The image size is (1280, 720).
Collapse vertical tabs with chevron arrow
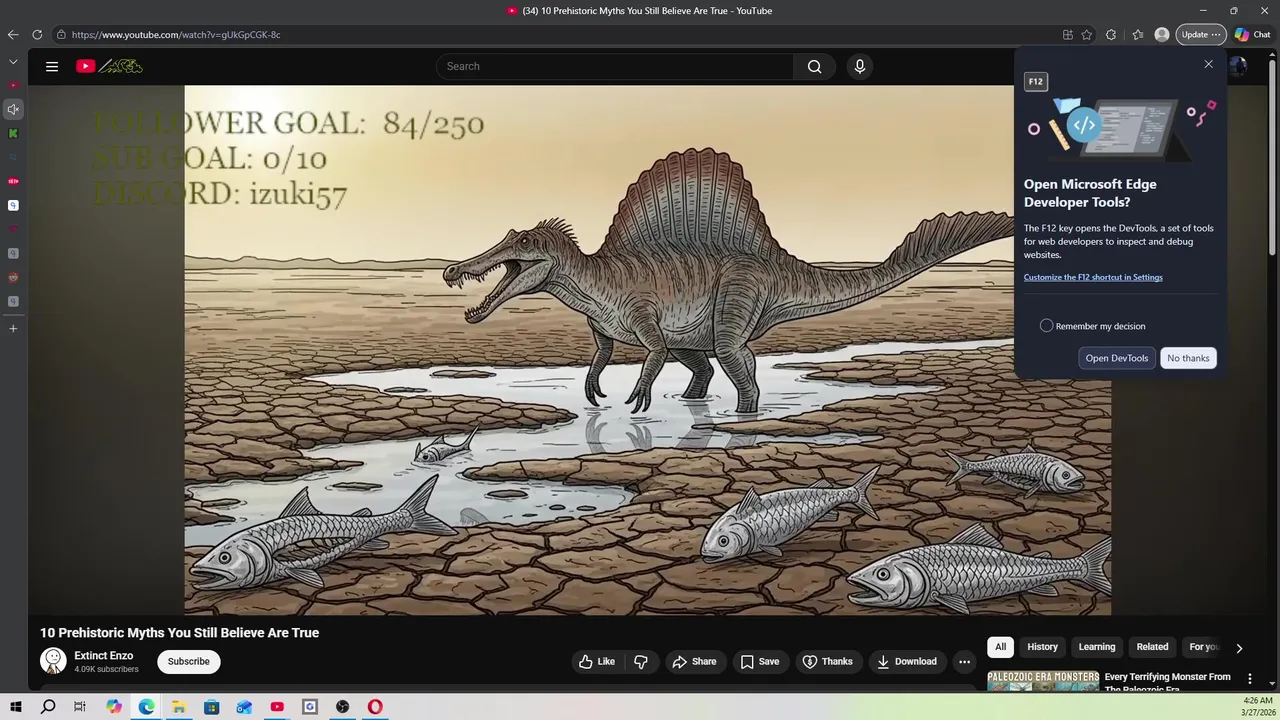(13, 61)
